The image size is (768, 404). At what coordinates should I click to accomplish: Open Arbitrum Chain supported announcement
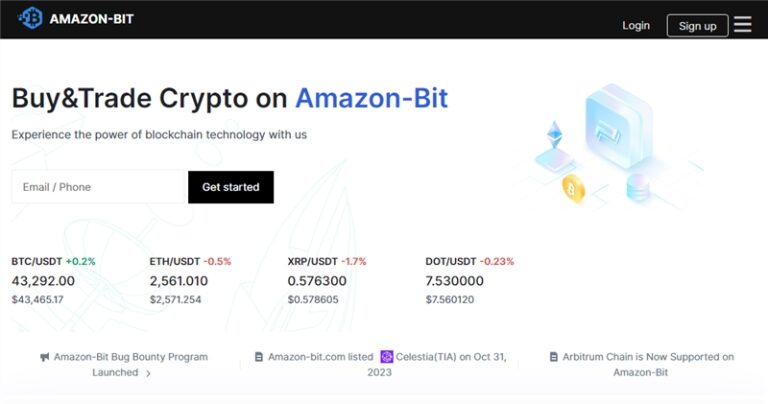(648, 357)
